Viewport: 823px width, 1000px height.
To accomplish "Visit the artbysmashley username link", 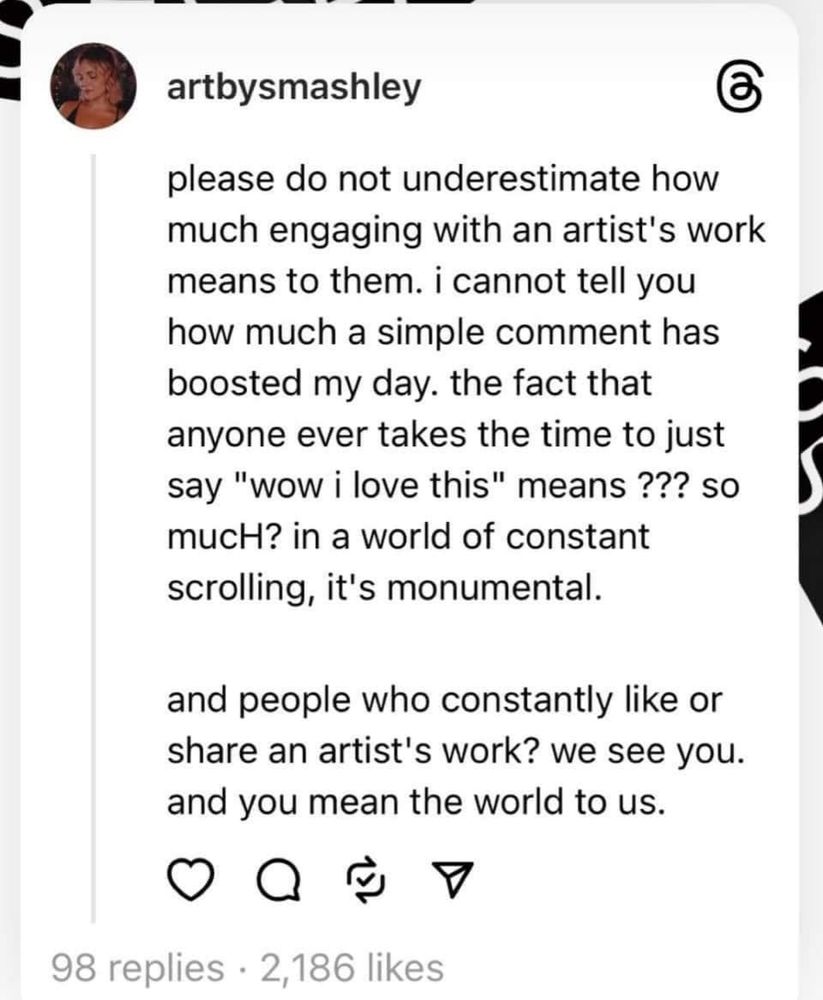I will point(294,87).
